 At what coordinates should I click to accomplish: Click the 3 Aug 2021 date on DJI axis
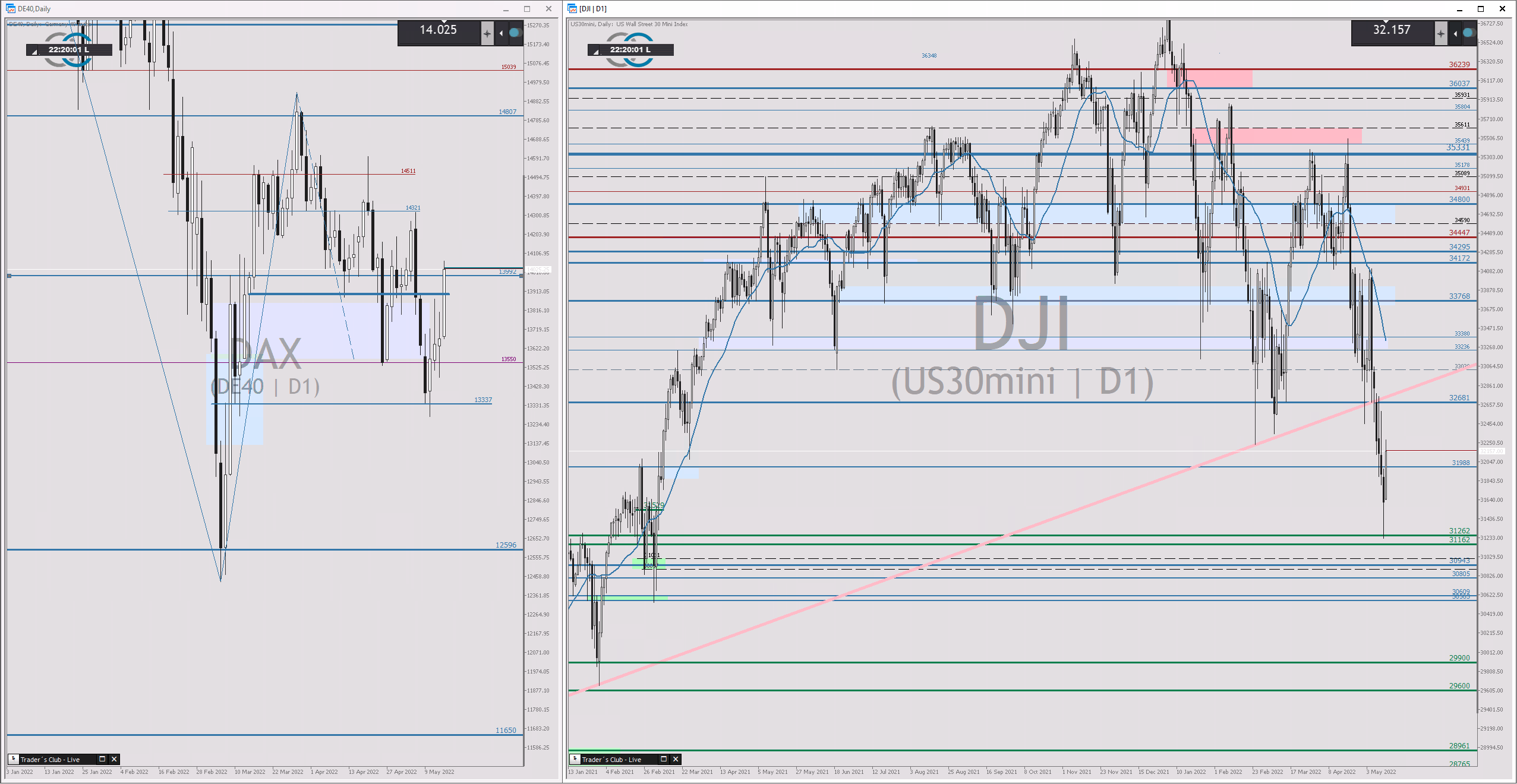(924, 772)
